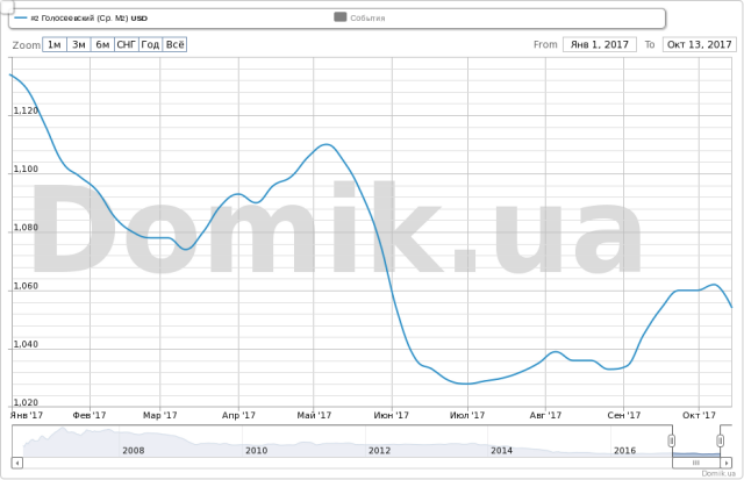The image size is (744, 480).
Task: Select the Год zoom range
Action: coord(150,45)
